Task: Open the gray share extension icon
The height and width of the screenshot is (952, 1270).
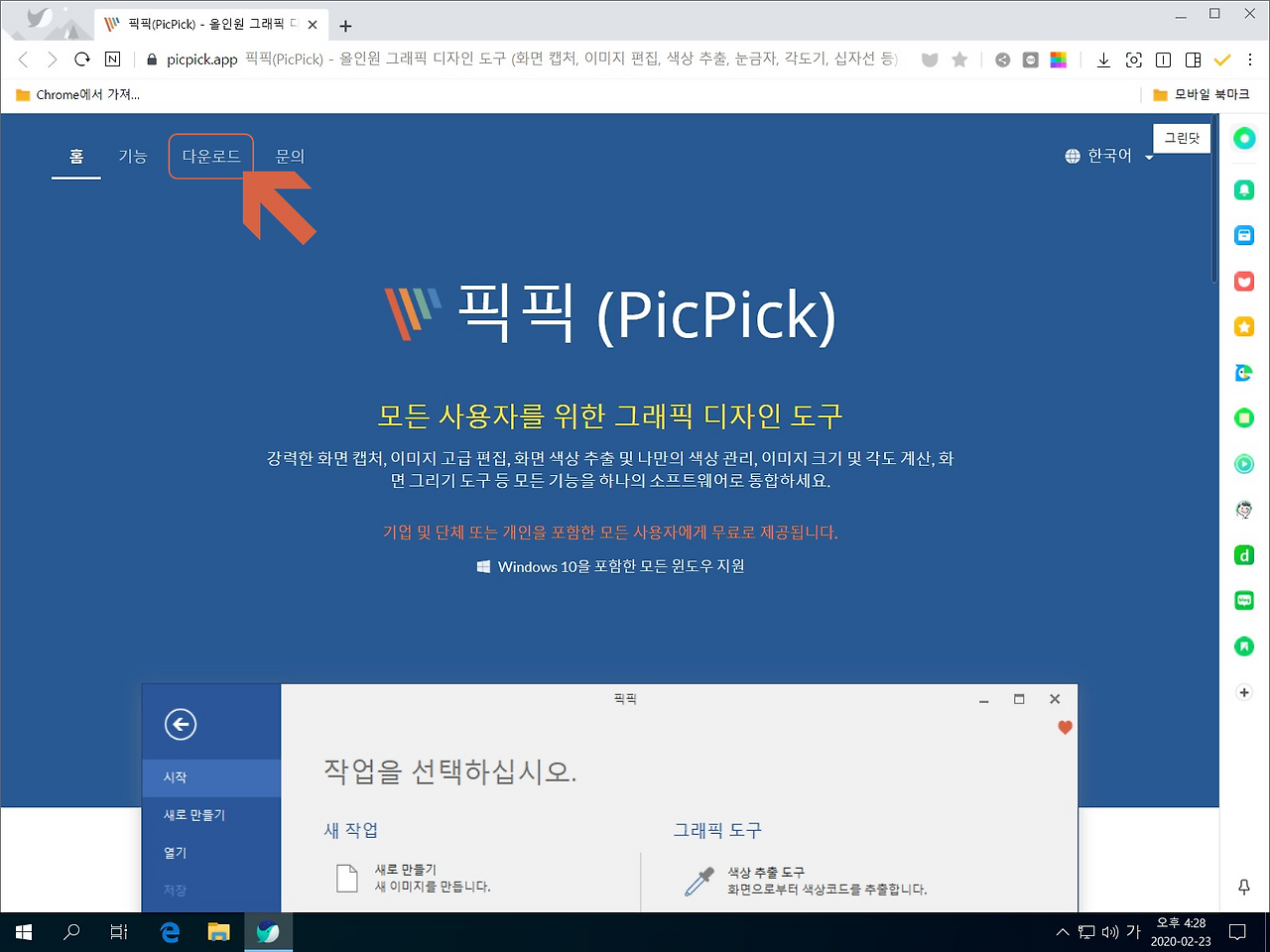Action: [1002, 59]
